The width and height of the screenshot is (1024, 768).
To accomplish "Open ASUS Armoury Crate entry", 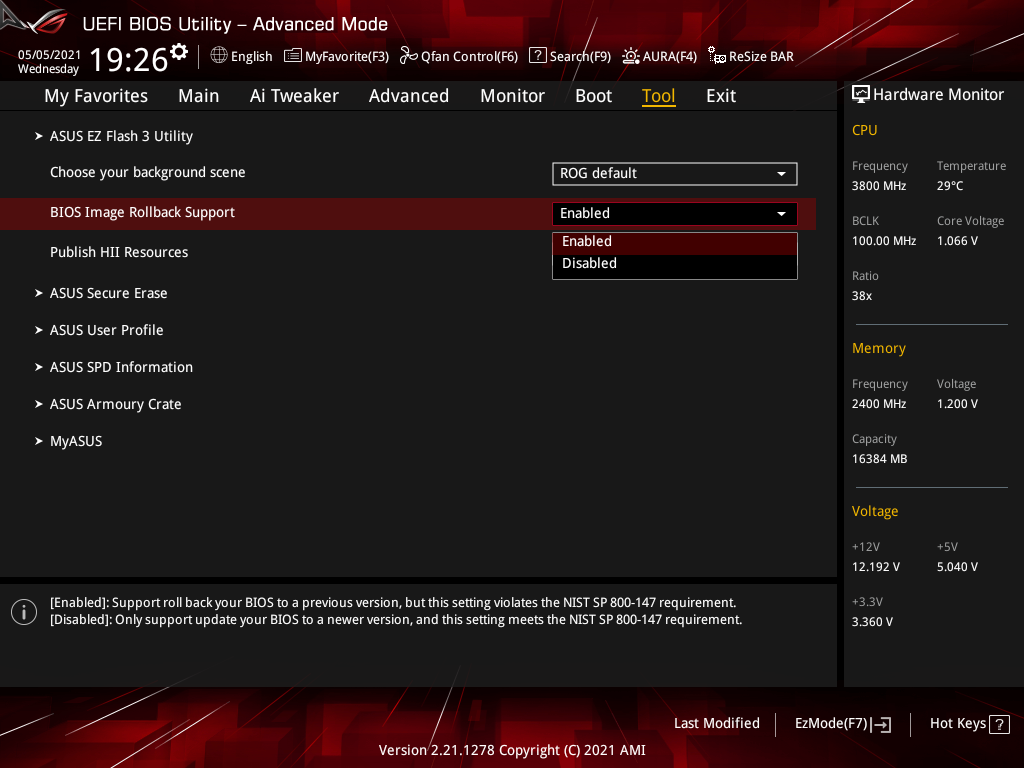I will [x=116, y=404].
